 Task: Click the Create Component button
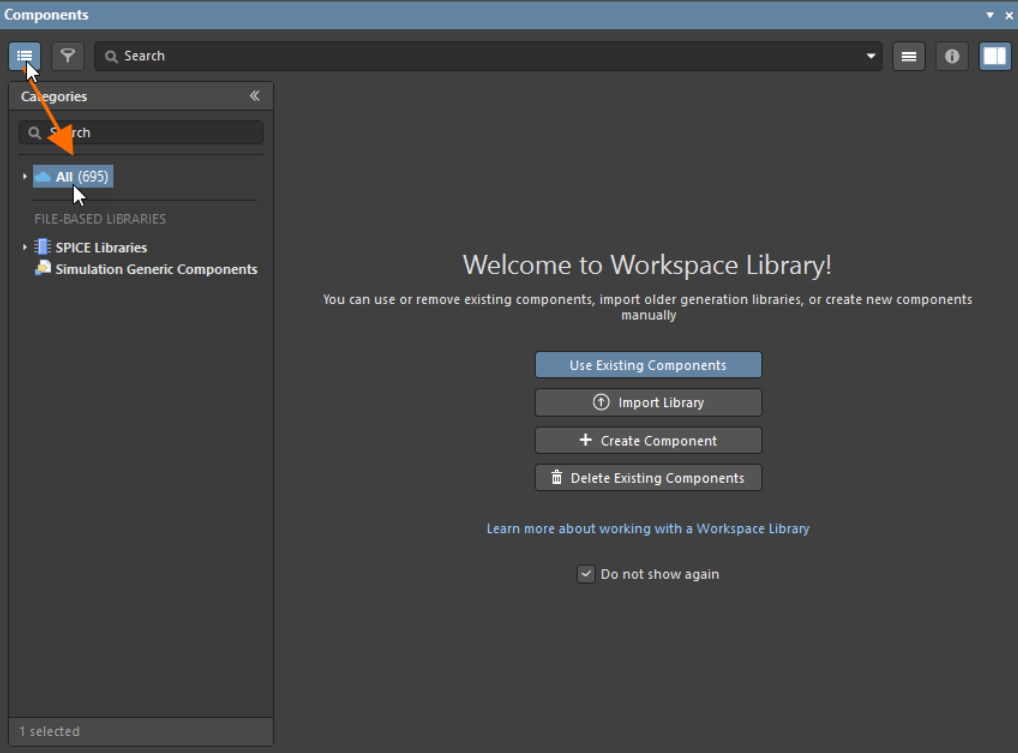648,440
